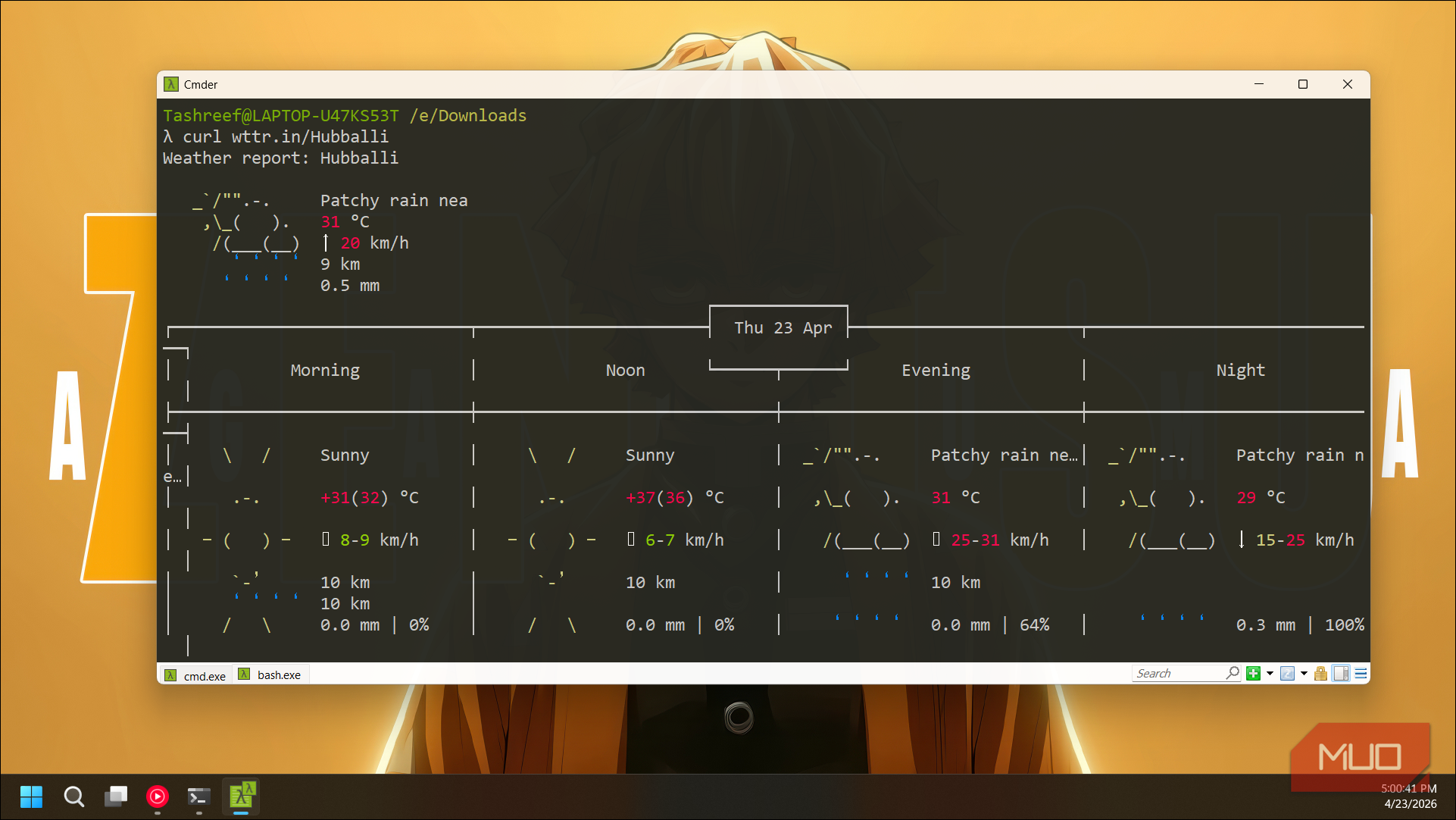This screenshot has height=820, width=1456.
Task: Click the '25-31 km/h' evening wind value
Action: pos(1000,540)
